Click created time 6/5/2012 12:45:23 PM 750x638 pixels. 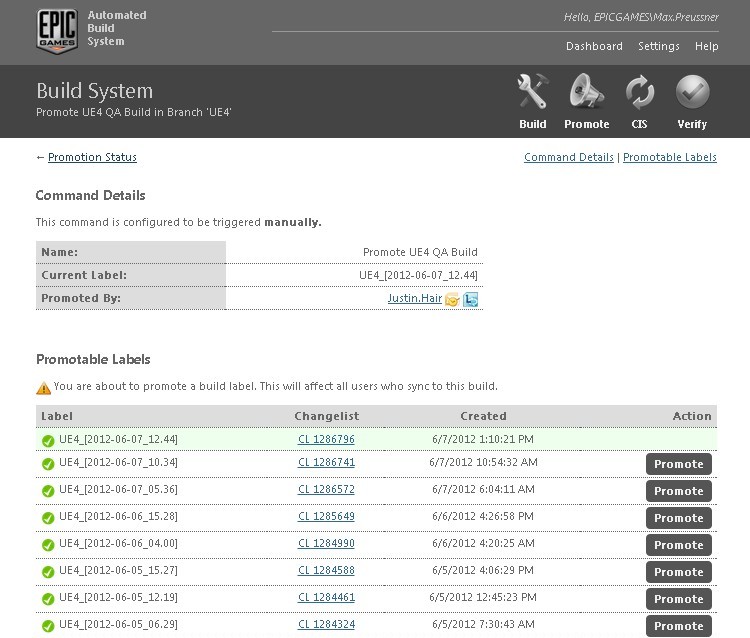(x=483, y=597)
